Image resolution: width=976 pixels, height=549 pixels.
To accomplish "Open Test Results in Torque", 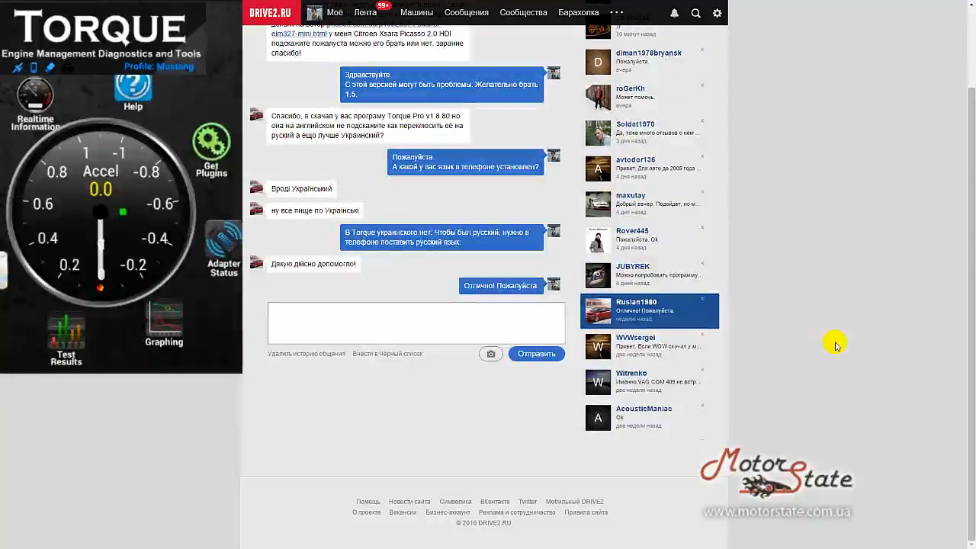I will click(66, 339).
